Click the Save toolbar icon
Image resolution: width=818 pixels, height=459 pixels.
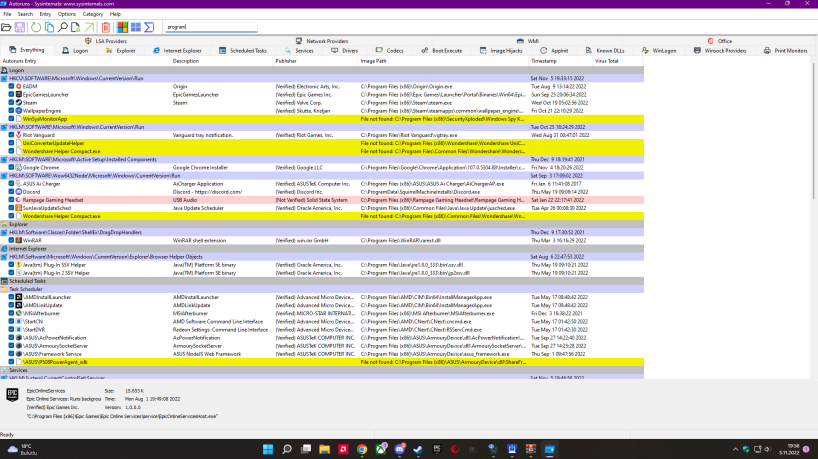coord(20,27)
